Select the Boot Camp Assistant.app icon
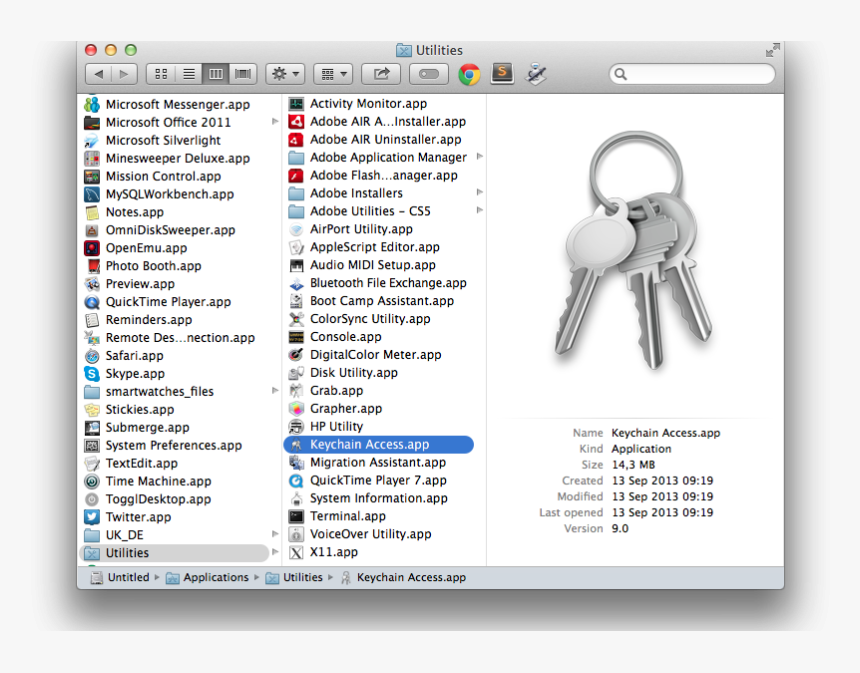The width and height of the screenshot is (860, 673). (296, 301)
